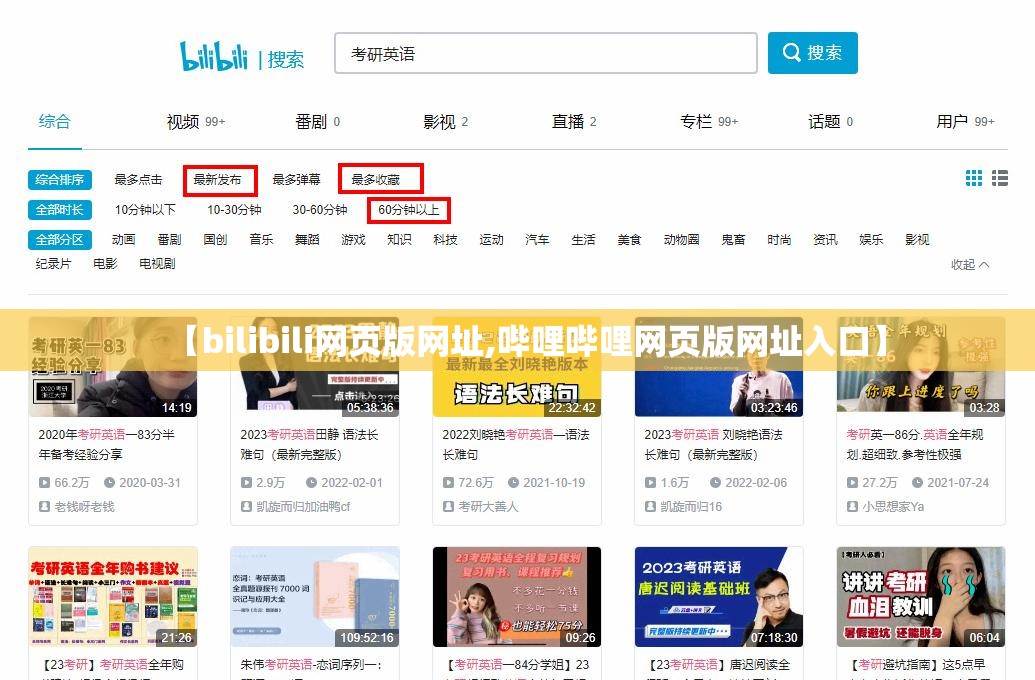This screenshot has width=1035, height=680.
Task: Filter by 动物圈 category
Action: click(681, 240)
